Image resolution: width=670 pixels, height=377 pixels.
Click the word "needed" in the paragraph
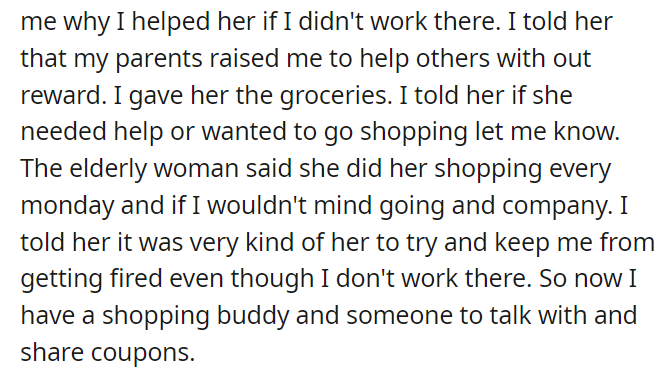click(x=63, y=132)
